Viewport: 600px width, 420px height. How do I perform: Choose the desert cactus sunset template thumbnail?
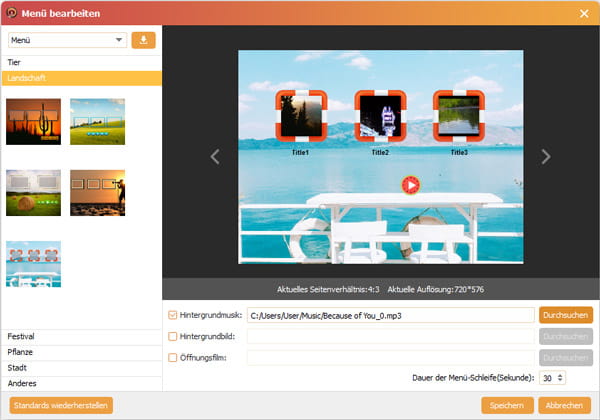(x=33, y=121)
